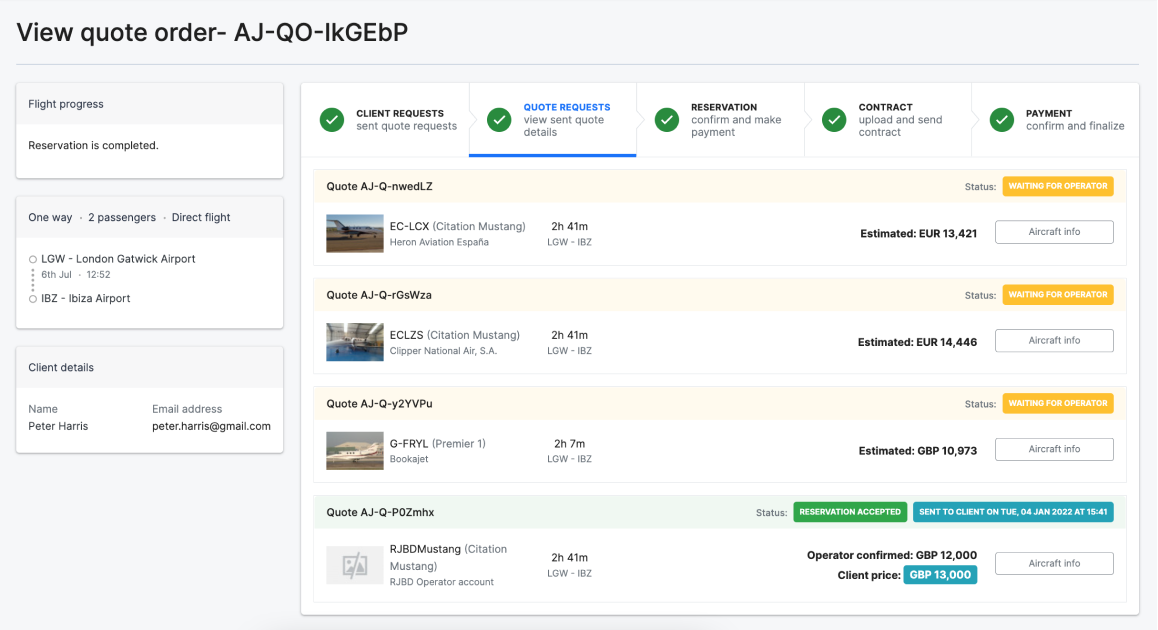Open Aircraft info for RJBDMustang

click(1054, 564)
